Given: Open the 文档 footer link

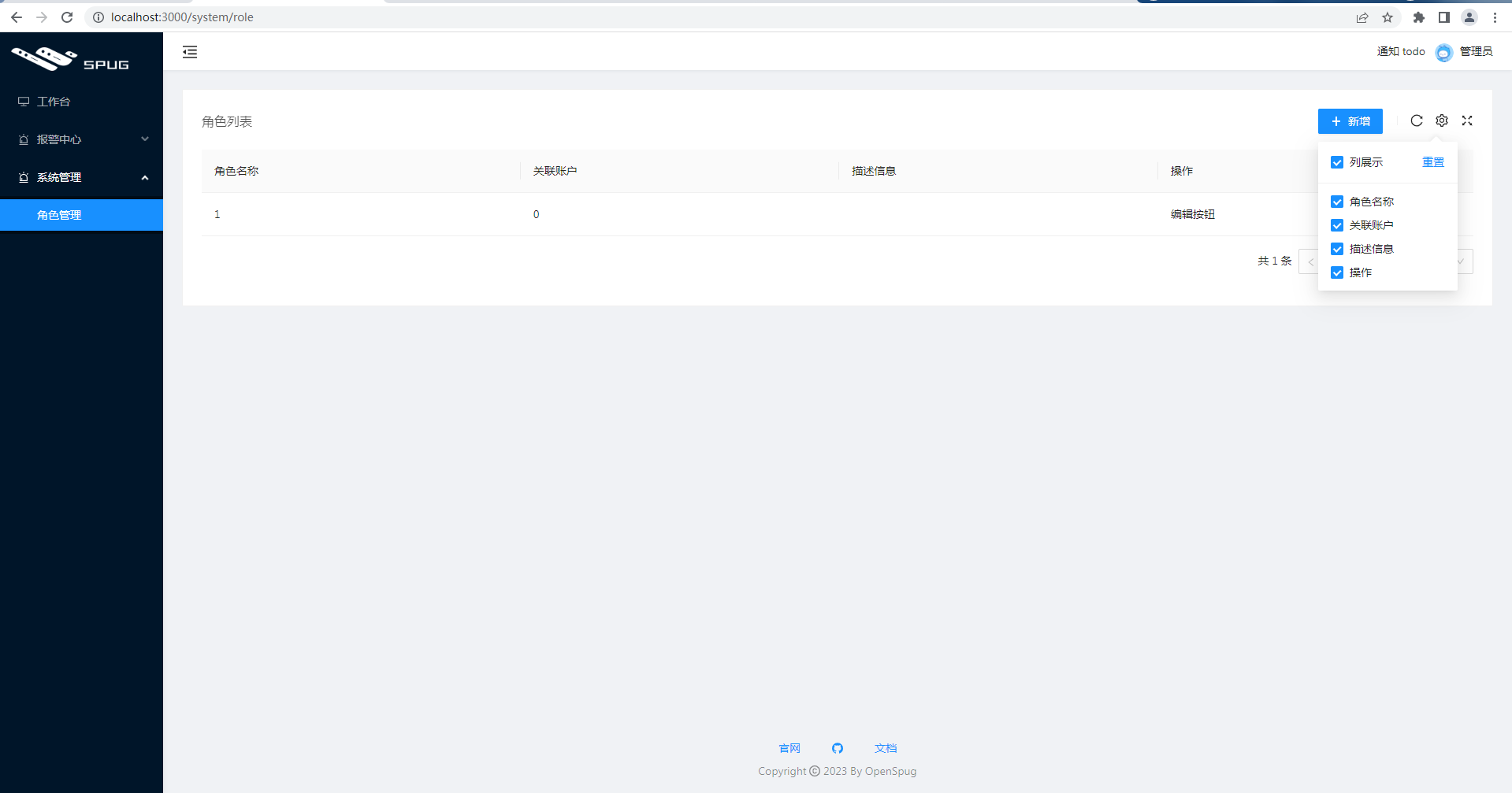Looking at the screenshot, I should [886, 748].
